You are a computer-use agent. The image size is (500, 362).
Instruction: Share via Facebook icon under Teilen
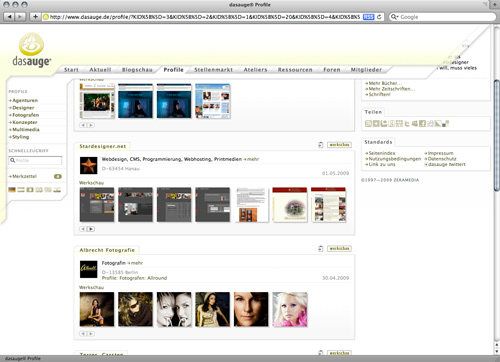(422, 124)
